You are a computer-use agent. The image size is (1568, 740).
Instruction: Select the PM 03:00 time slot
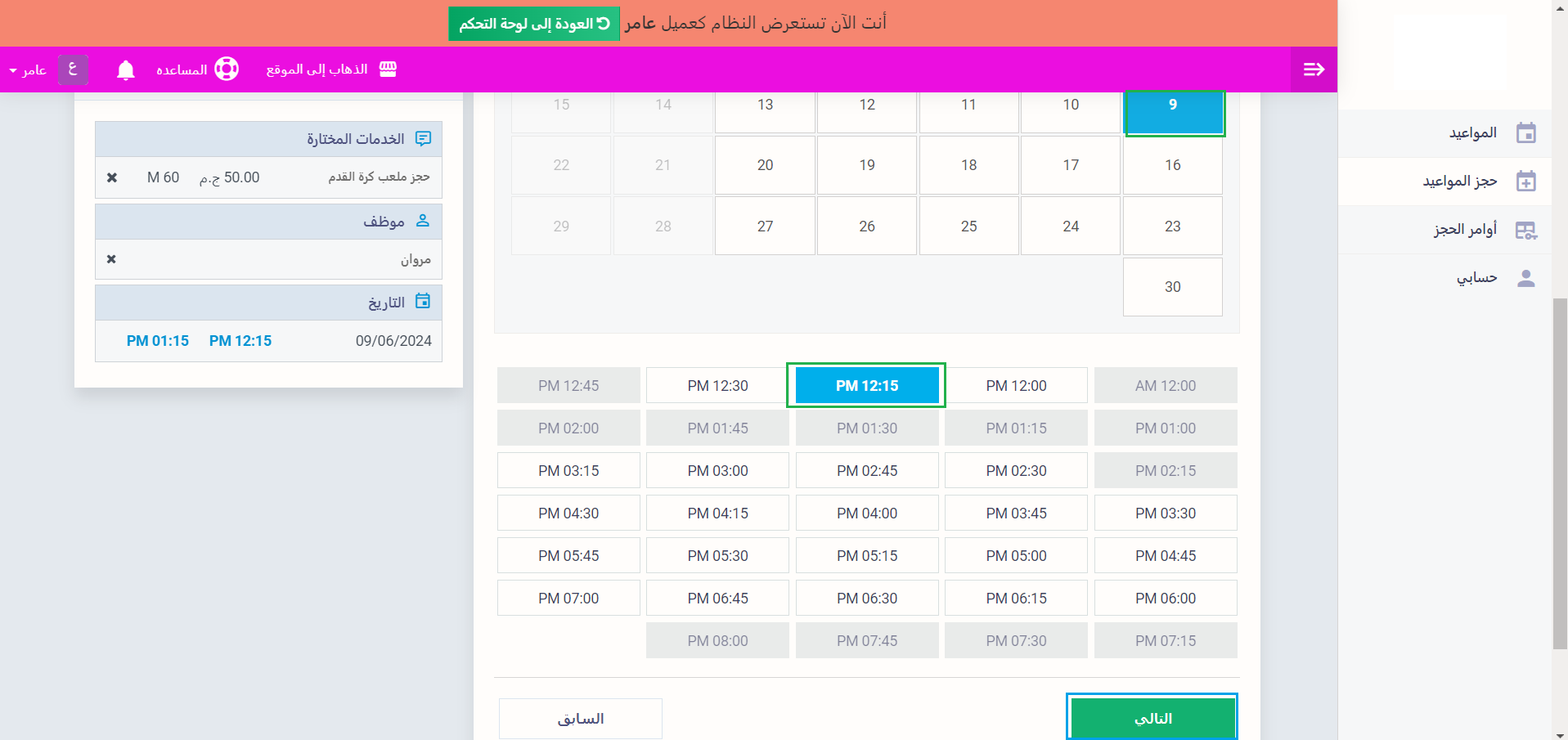[717, 470]
